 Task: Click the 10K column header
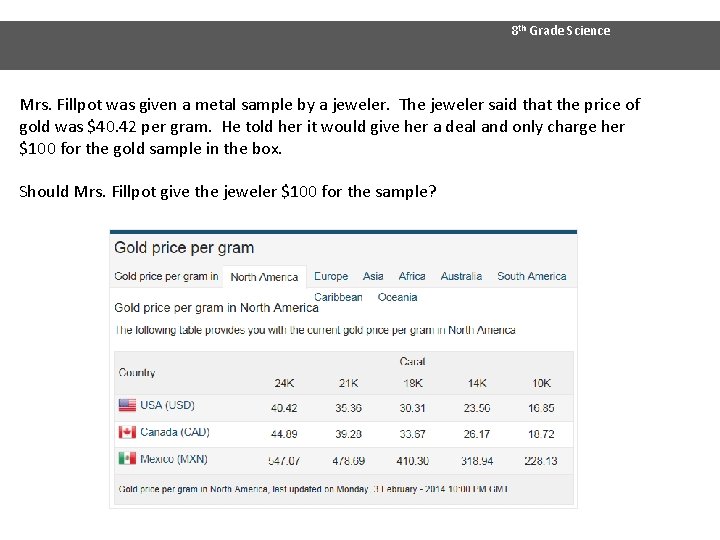coord(541,383)
